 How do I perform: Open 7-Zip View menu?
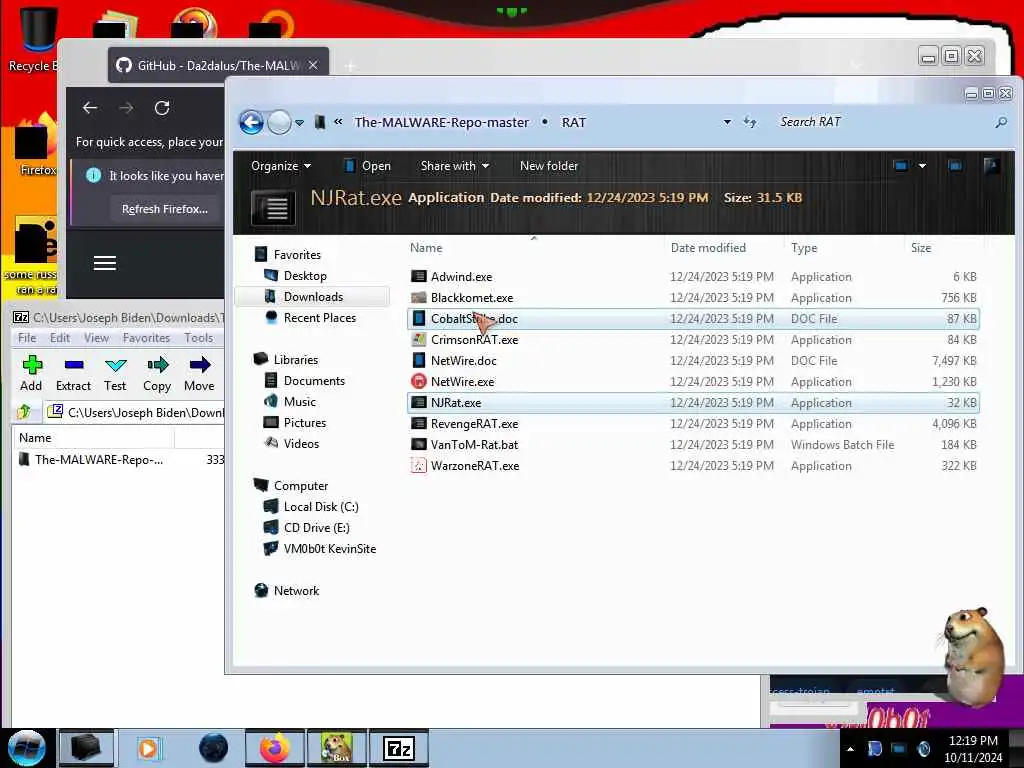click(96, 338)
